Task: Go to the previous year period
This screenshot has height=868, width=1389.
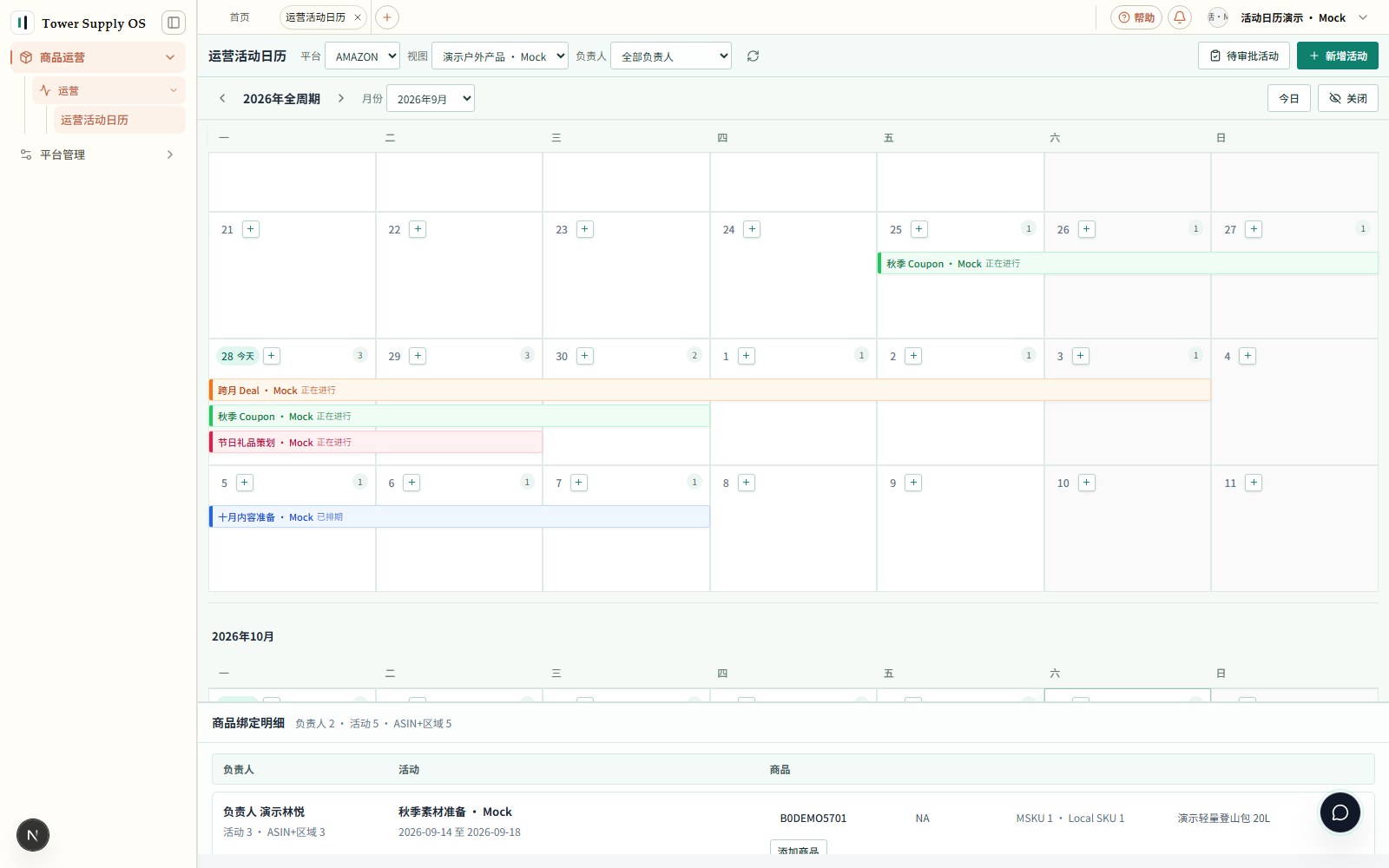Action: click(222, 98)
